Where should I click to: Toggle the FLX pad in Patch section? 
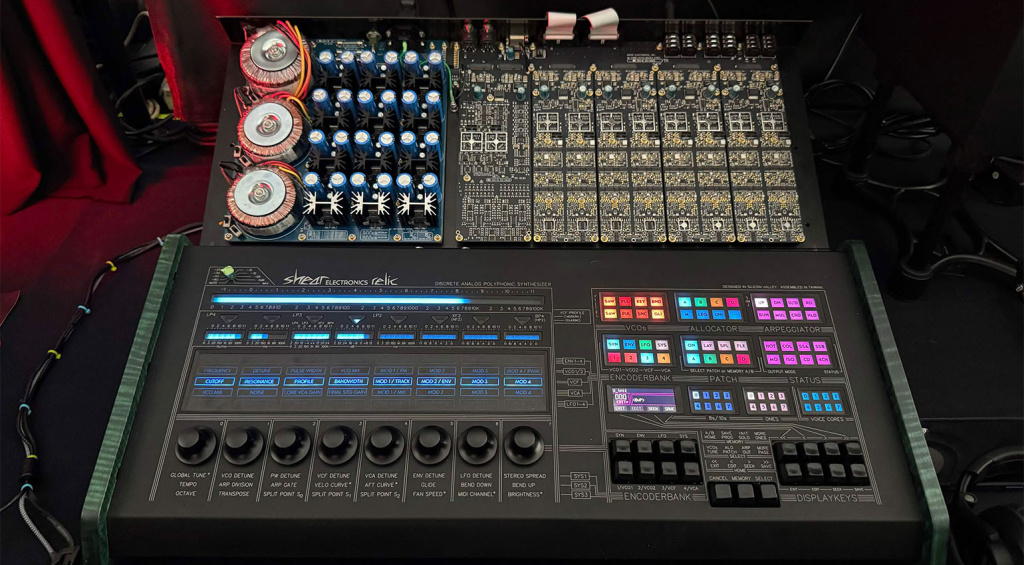[741, 346]
